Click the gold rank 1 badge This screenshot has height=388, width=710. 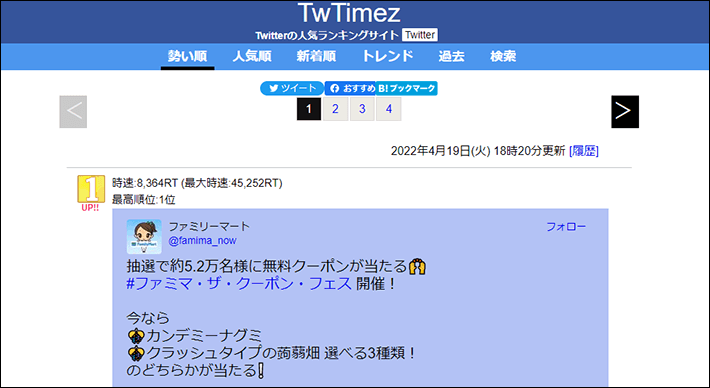coord(91,189)
